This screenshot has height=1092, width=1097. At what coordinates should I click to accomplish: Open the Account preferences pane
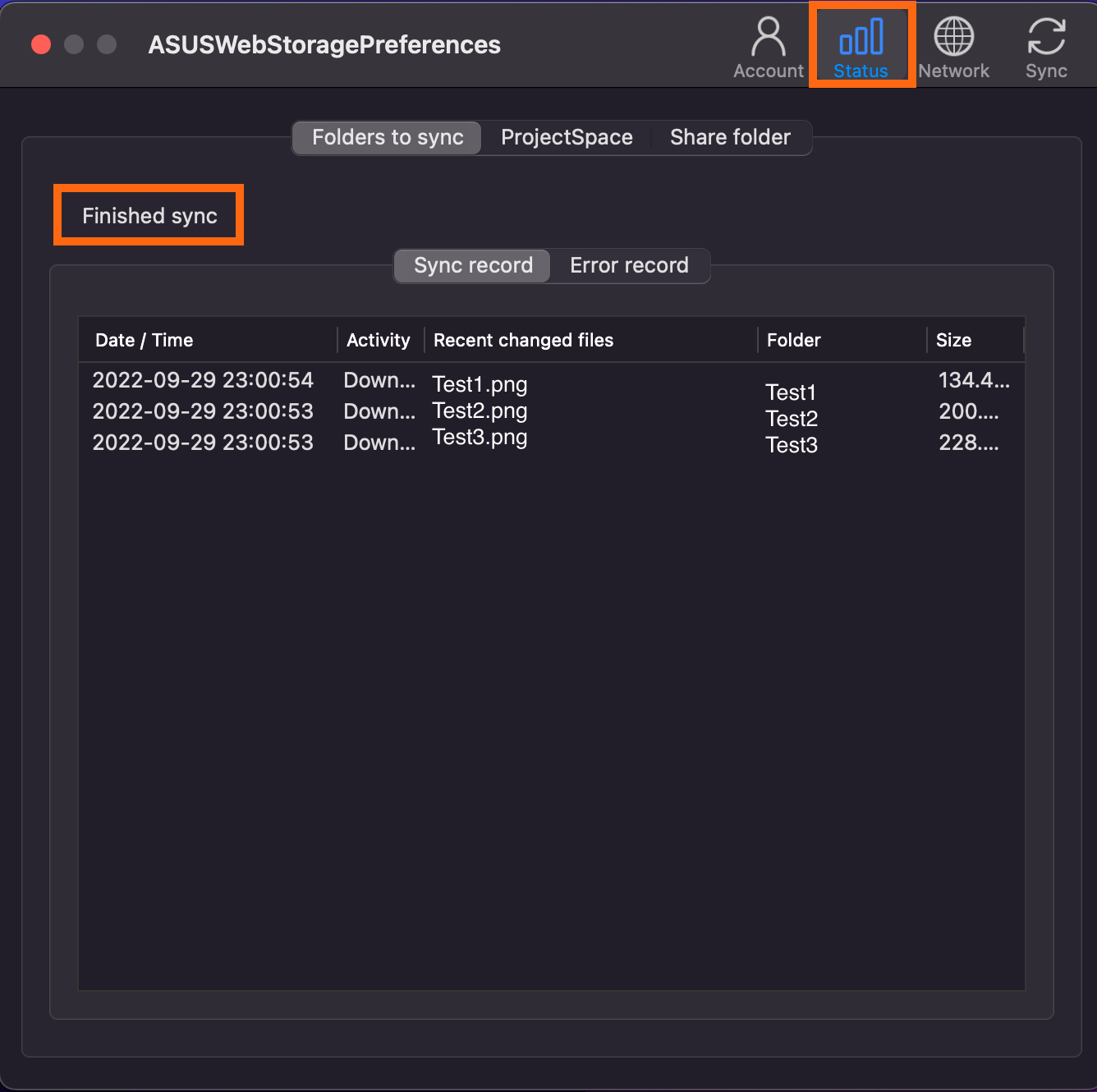click(x=769, y=48)
